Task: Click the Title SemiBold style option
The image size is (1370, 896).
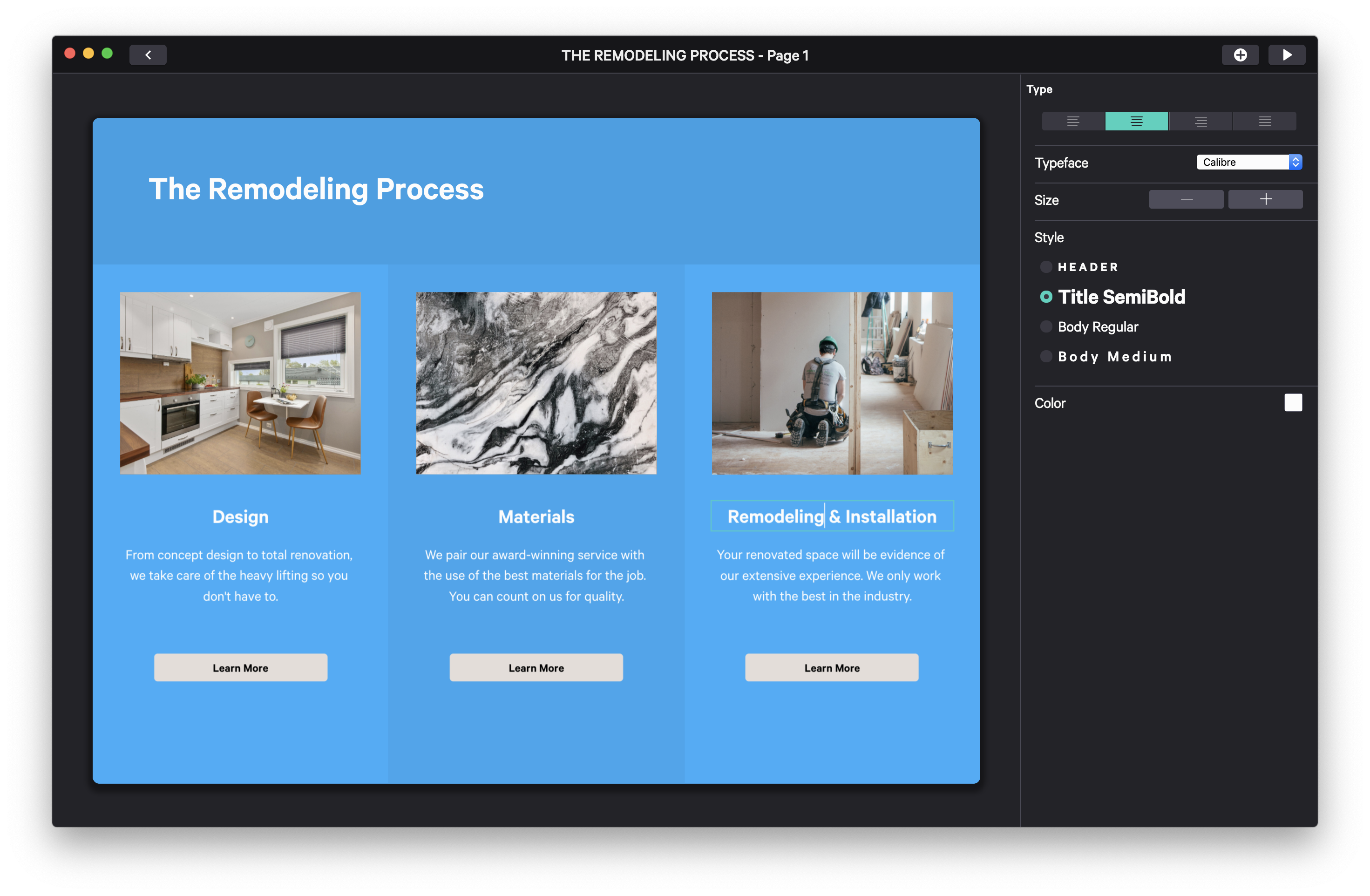Action: (1121, 296)
